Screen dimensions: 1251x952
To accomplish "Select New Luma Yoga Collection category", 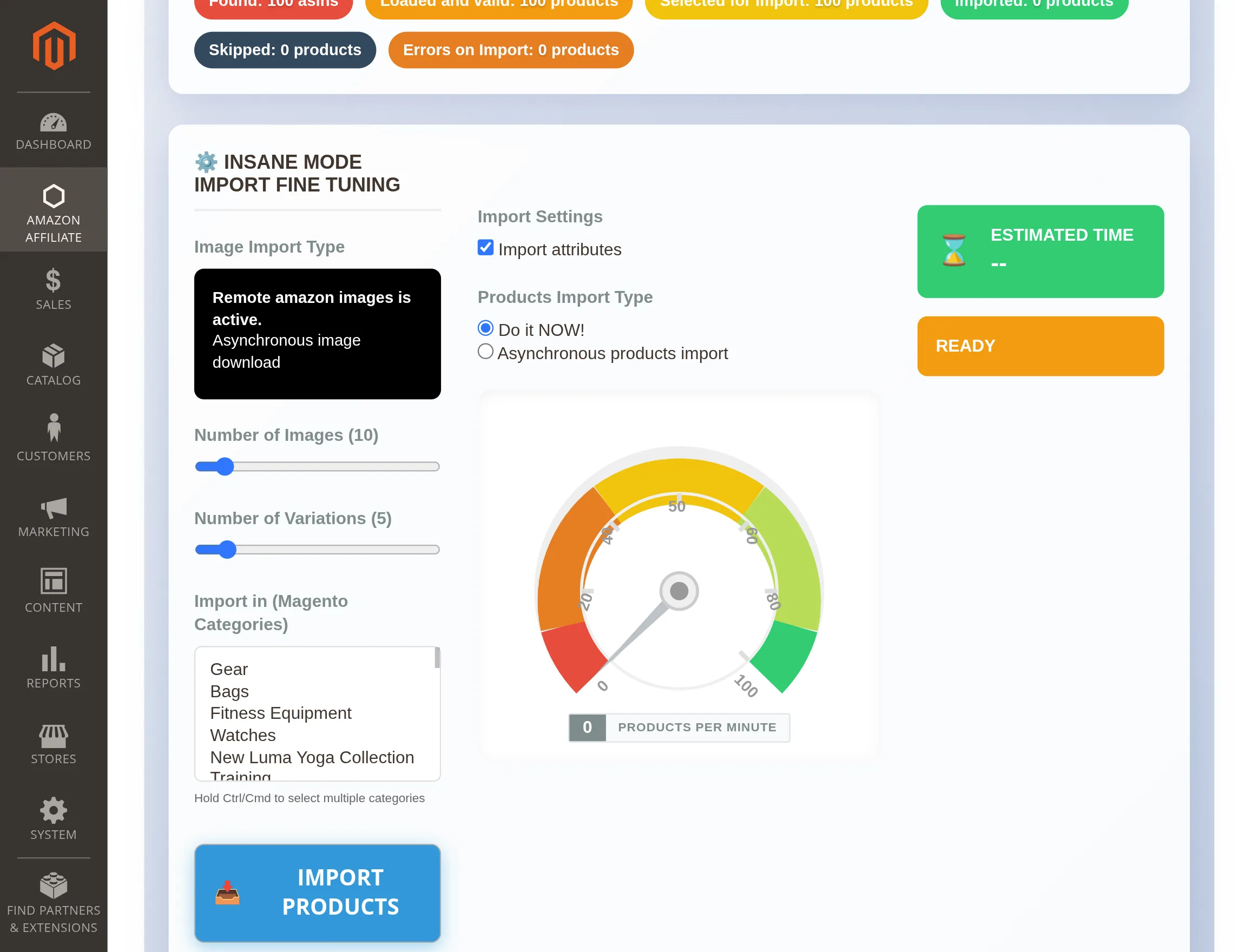I will (312, 758).
